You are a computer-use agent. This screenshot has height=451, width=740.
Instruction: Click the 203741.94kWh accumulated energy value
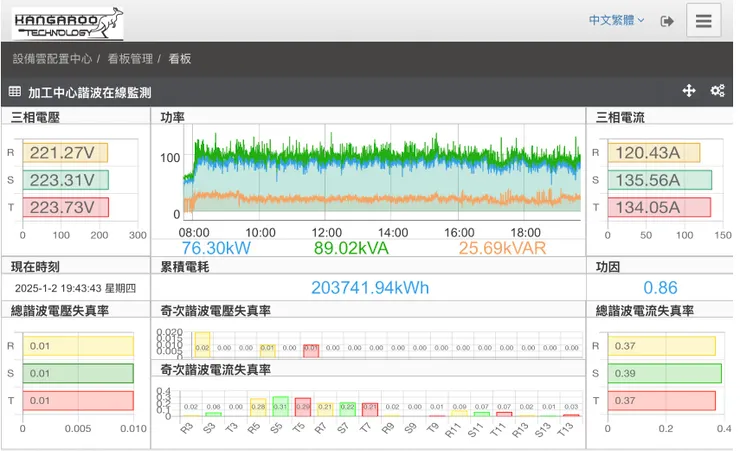pos(370,288)
